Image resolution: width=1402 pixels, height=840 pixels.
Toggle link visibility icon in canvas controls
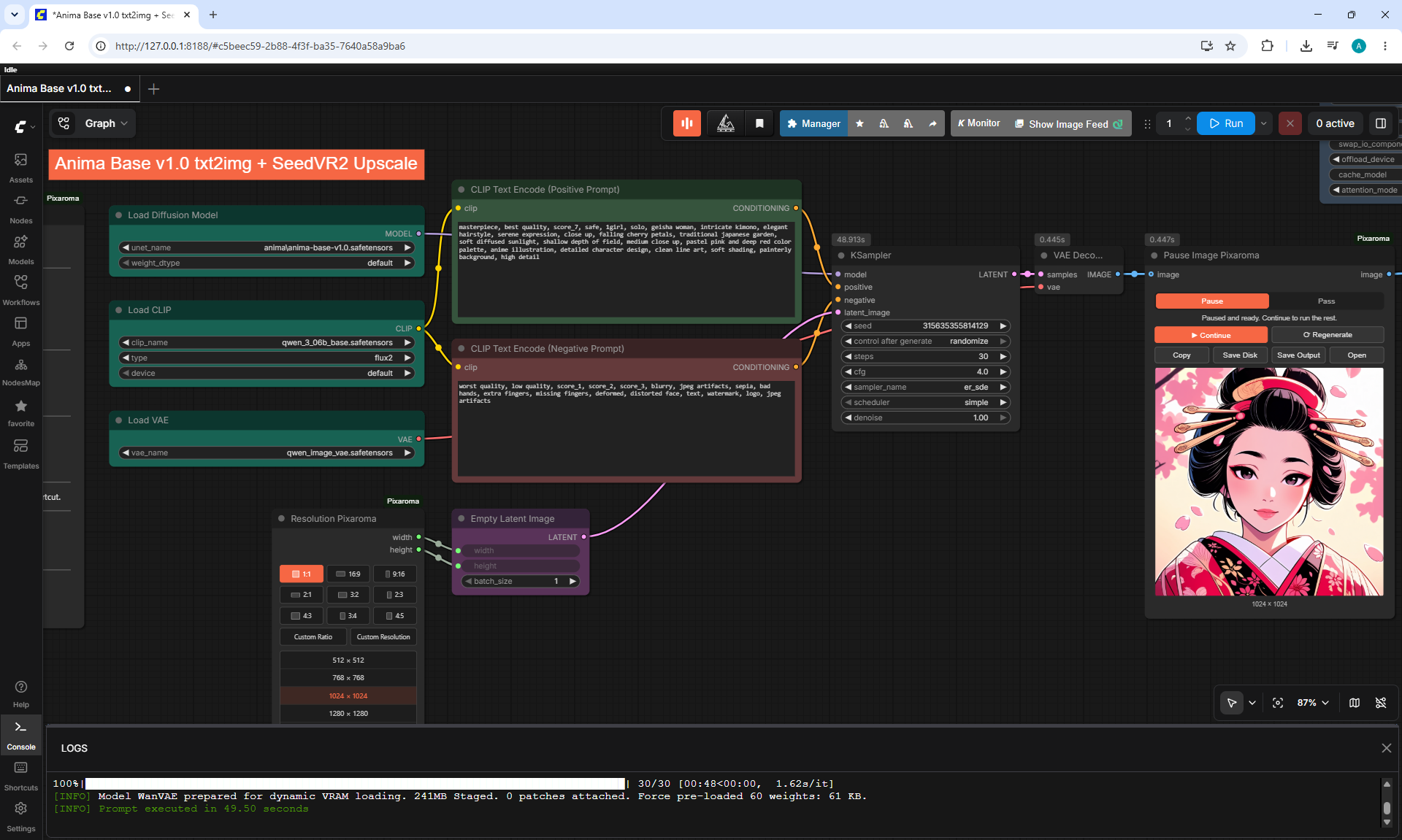(1381, 703)
